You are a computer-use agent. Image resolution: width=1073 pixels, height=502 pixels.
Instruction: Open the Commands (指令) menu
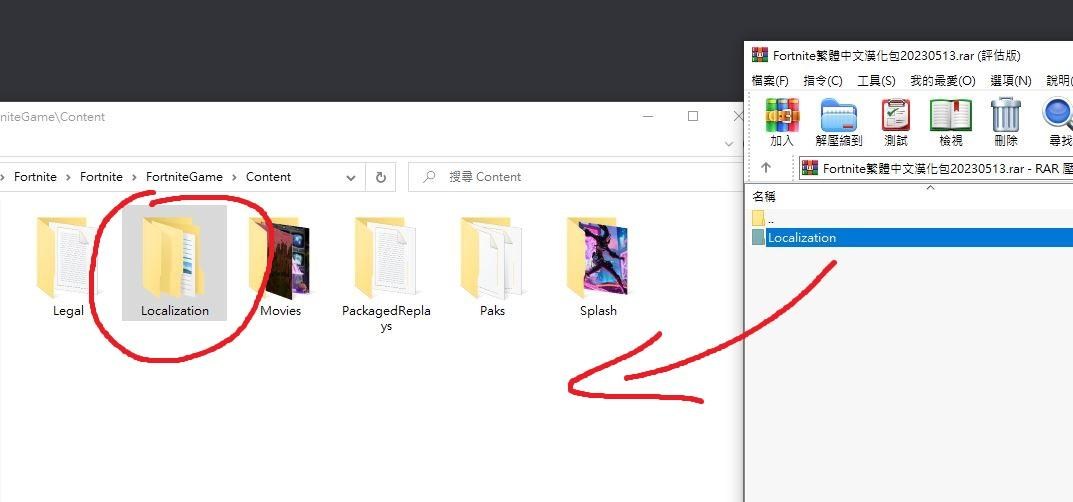tap(823, 81)
